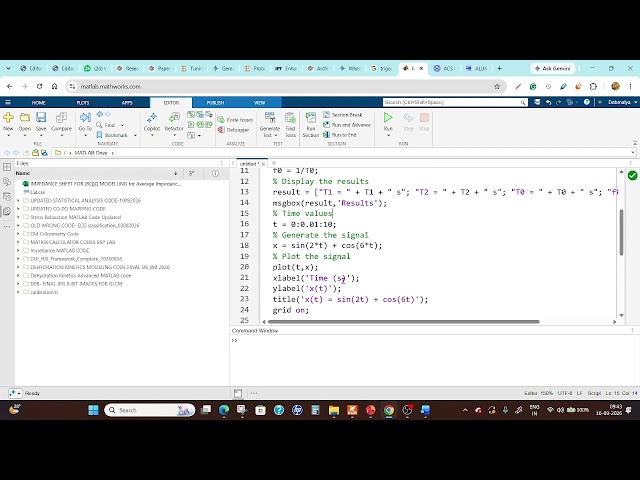Click Run to End
Image resolution: width=640 pixels, height=480 pixels.
pyautogui.click(x=340, y=135)
